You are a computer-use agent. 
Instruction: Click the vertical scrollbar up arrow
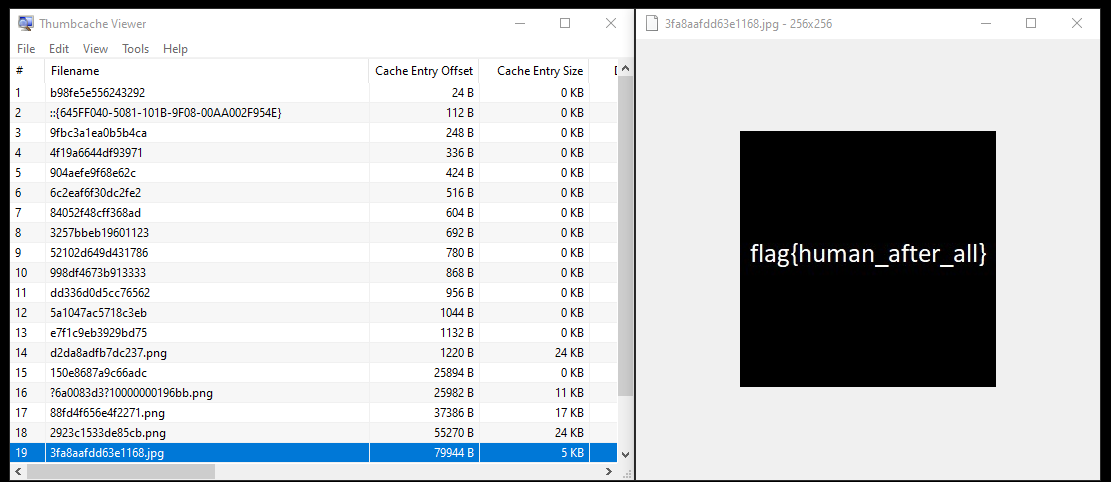point(625,69)
